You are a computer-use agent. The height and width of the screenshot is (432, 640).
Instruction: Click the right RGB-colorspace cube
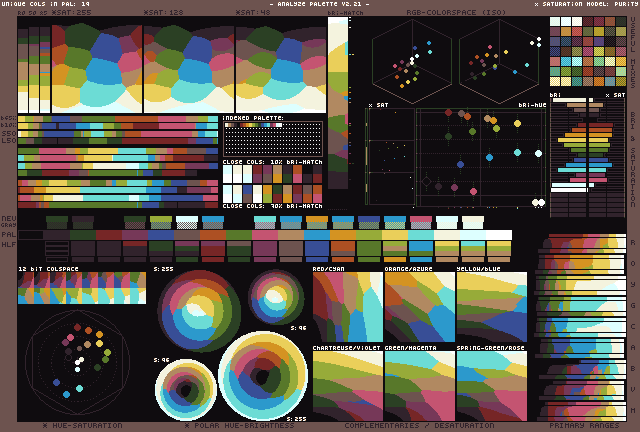pos(501,59)
